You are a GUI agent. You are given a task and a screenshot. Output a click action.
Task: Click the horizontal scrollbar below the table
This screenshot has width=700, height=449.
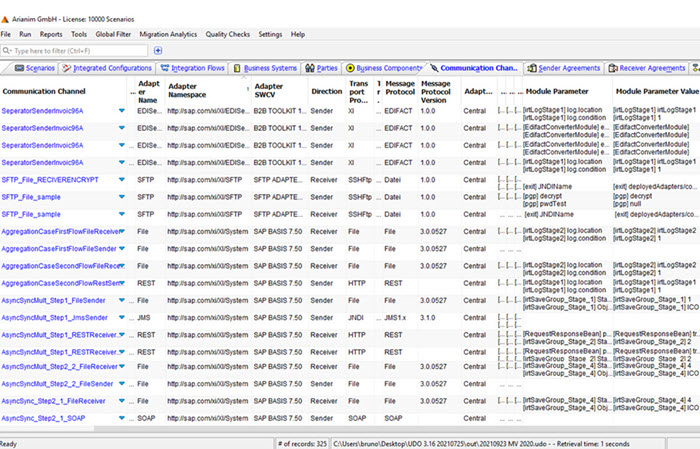click(x=47, y=428)
